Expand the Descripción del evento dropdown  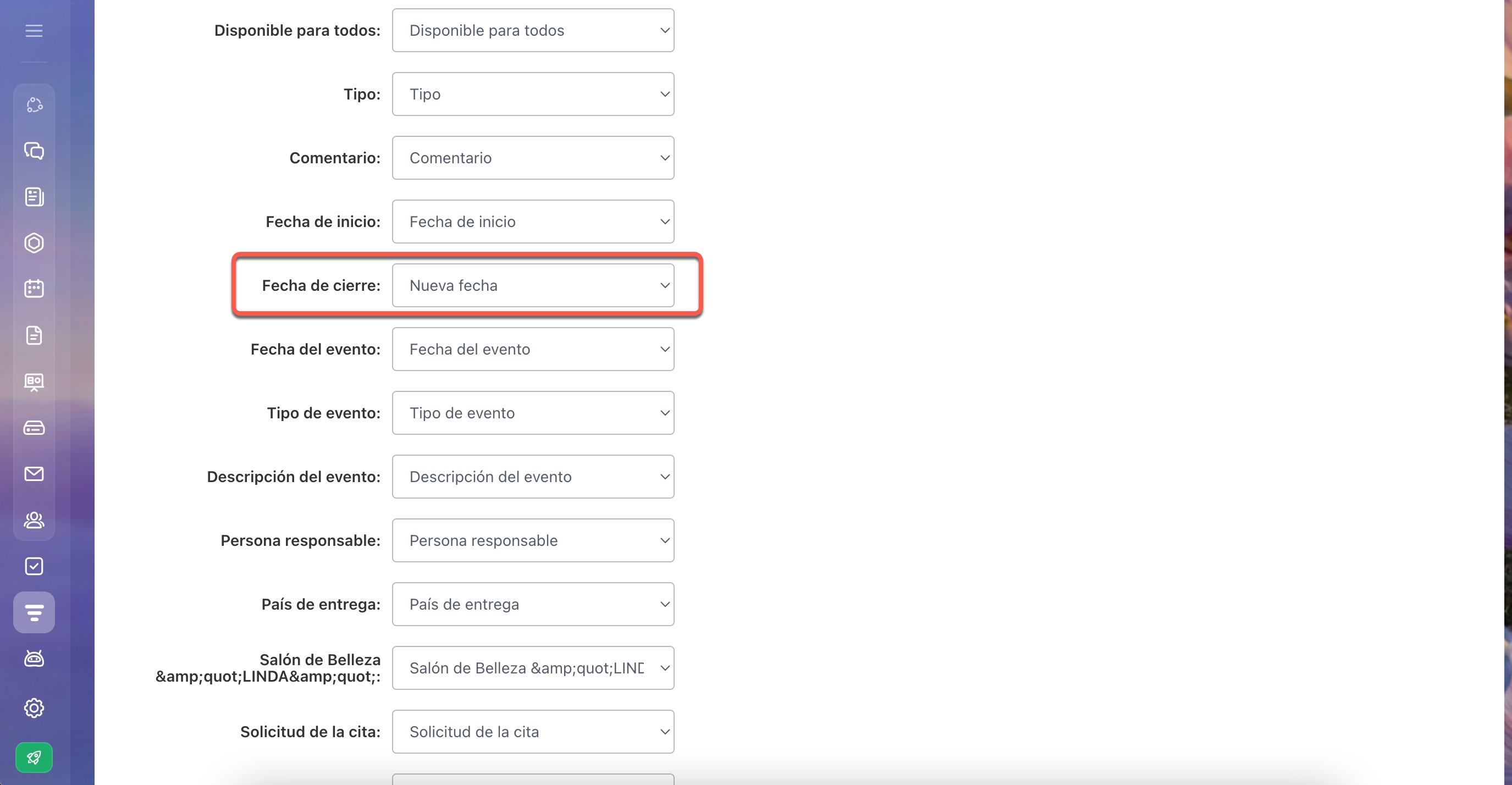(533, 477)
